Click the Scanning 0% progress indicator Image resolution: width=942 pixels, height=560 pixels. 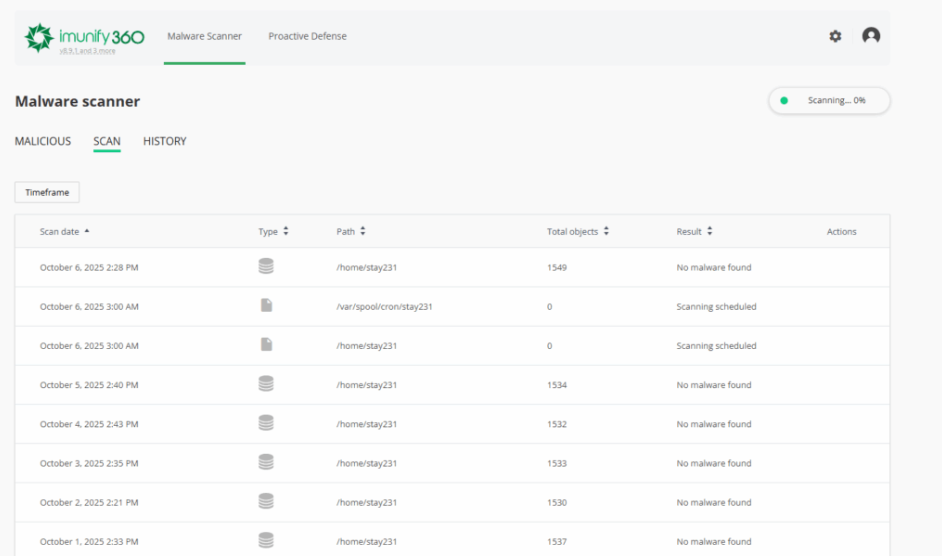(829, 100)
